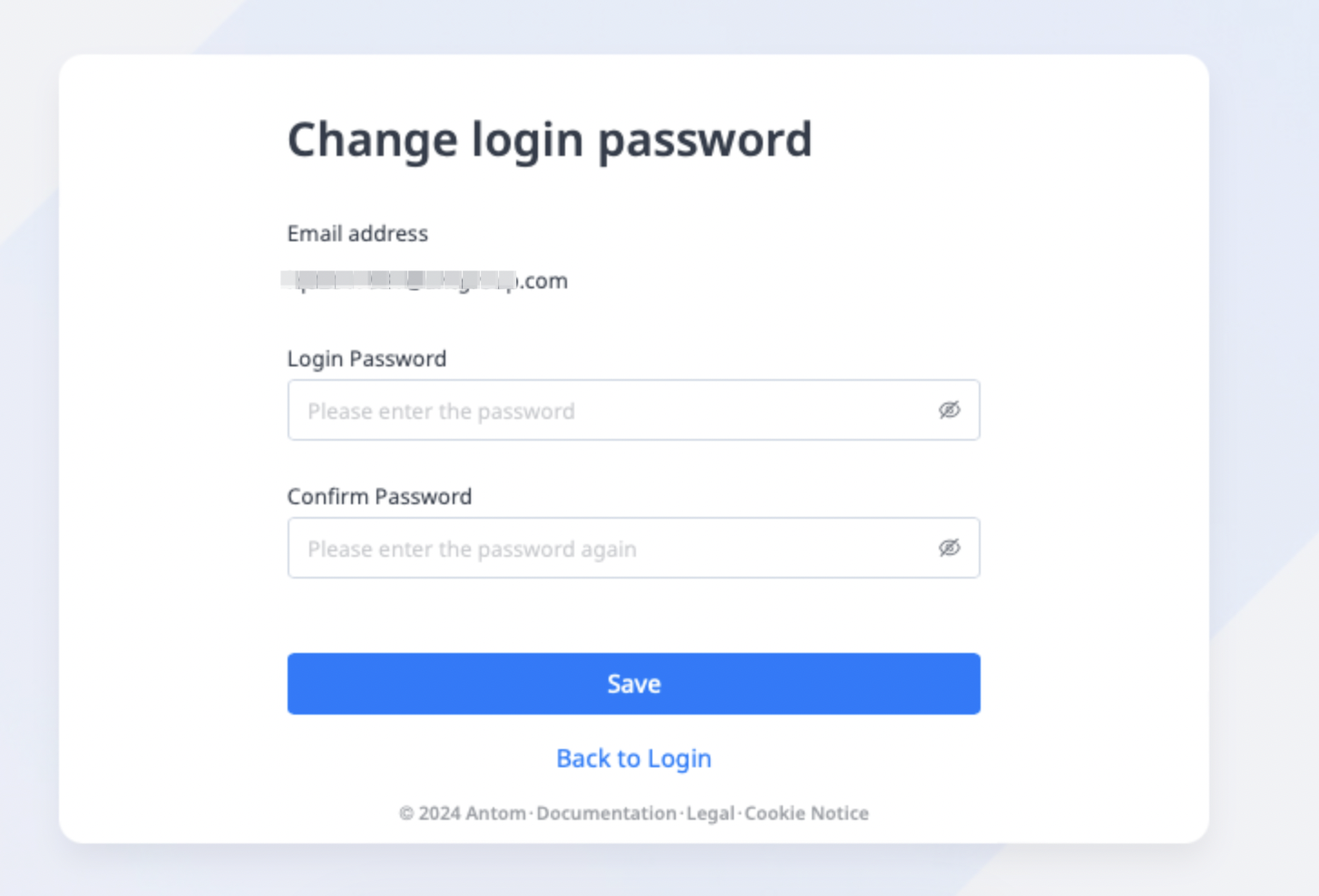Click the © 2024 Antom footer text
This screenshot has width=1319, height=896.
pos(463,813)
